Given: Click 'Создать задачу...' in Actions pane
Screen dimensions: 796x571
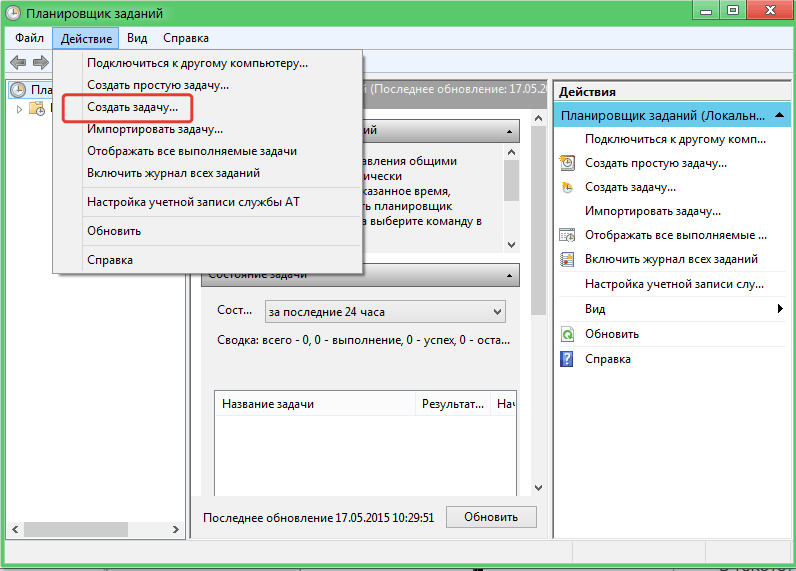Looking at the screenshot, I should tap(630, 187).
